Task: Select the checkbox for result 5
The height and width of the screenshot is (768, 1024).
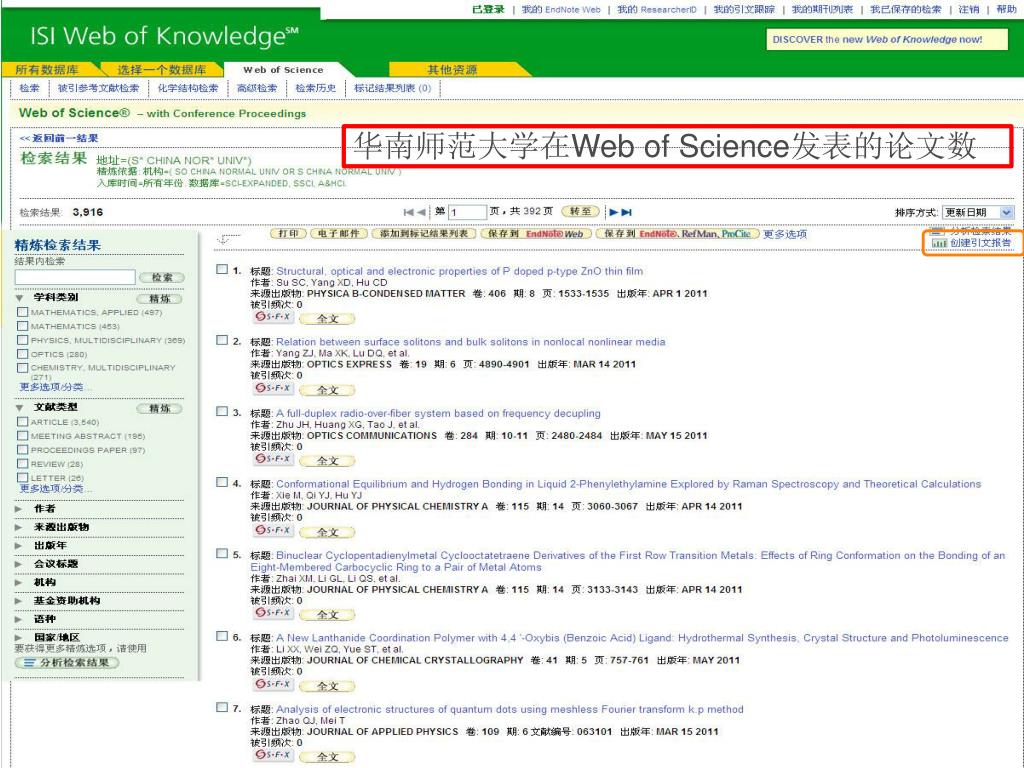Action: tap(222, 553)
